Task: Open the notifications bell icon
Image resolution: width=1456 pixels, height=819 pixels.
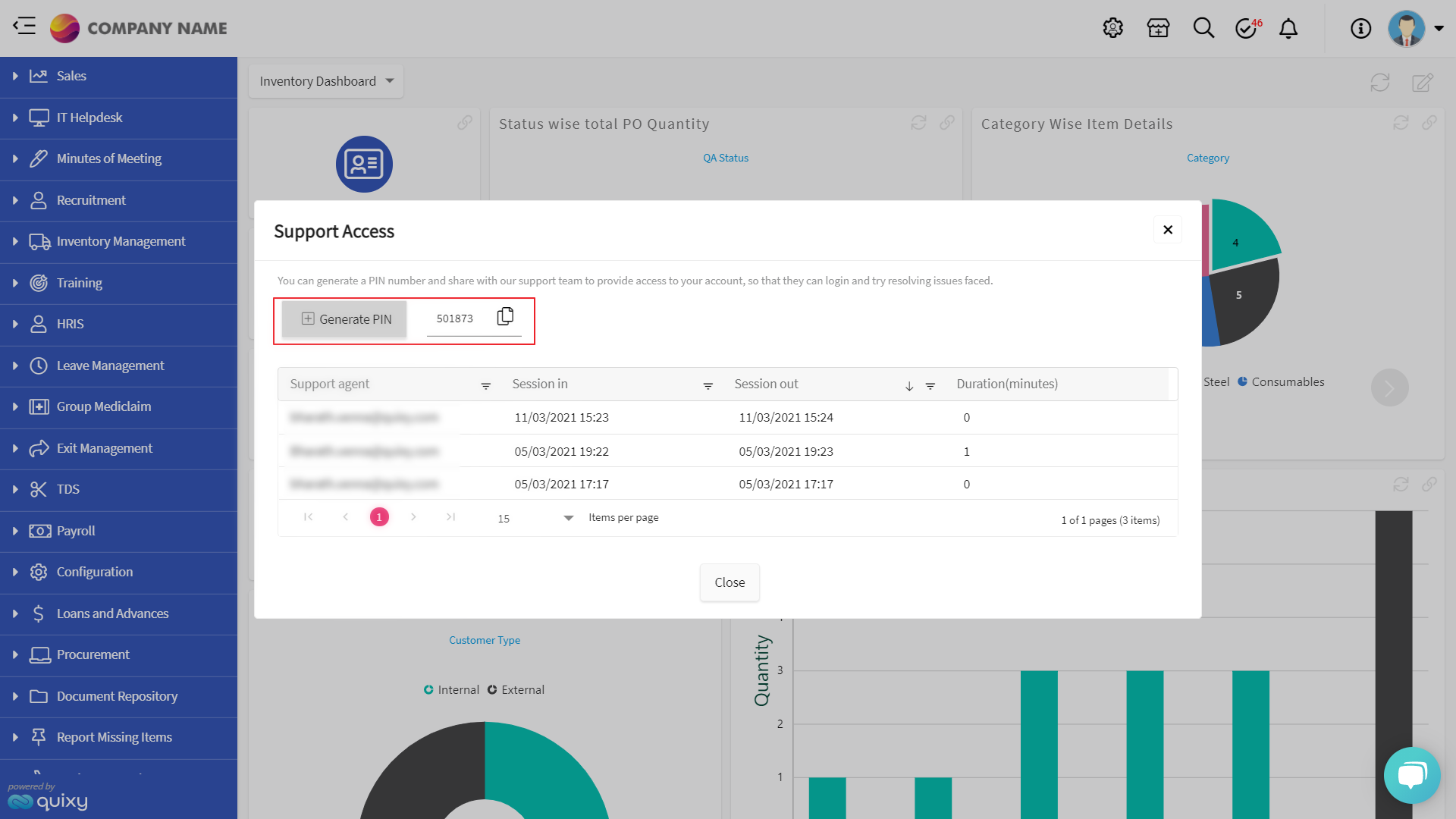Action: click(1288, 28)
